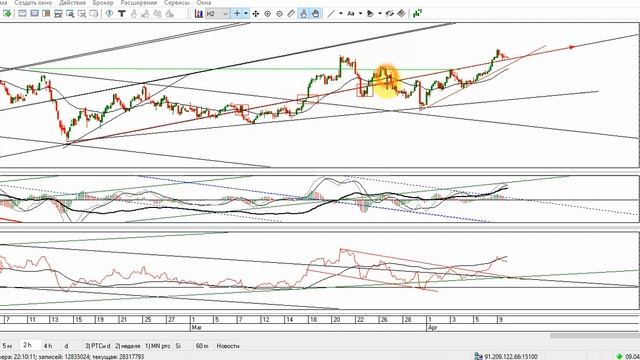640x360 pixels.
Task: Open the Сервисы menu
Action: pos(177,2)
